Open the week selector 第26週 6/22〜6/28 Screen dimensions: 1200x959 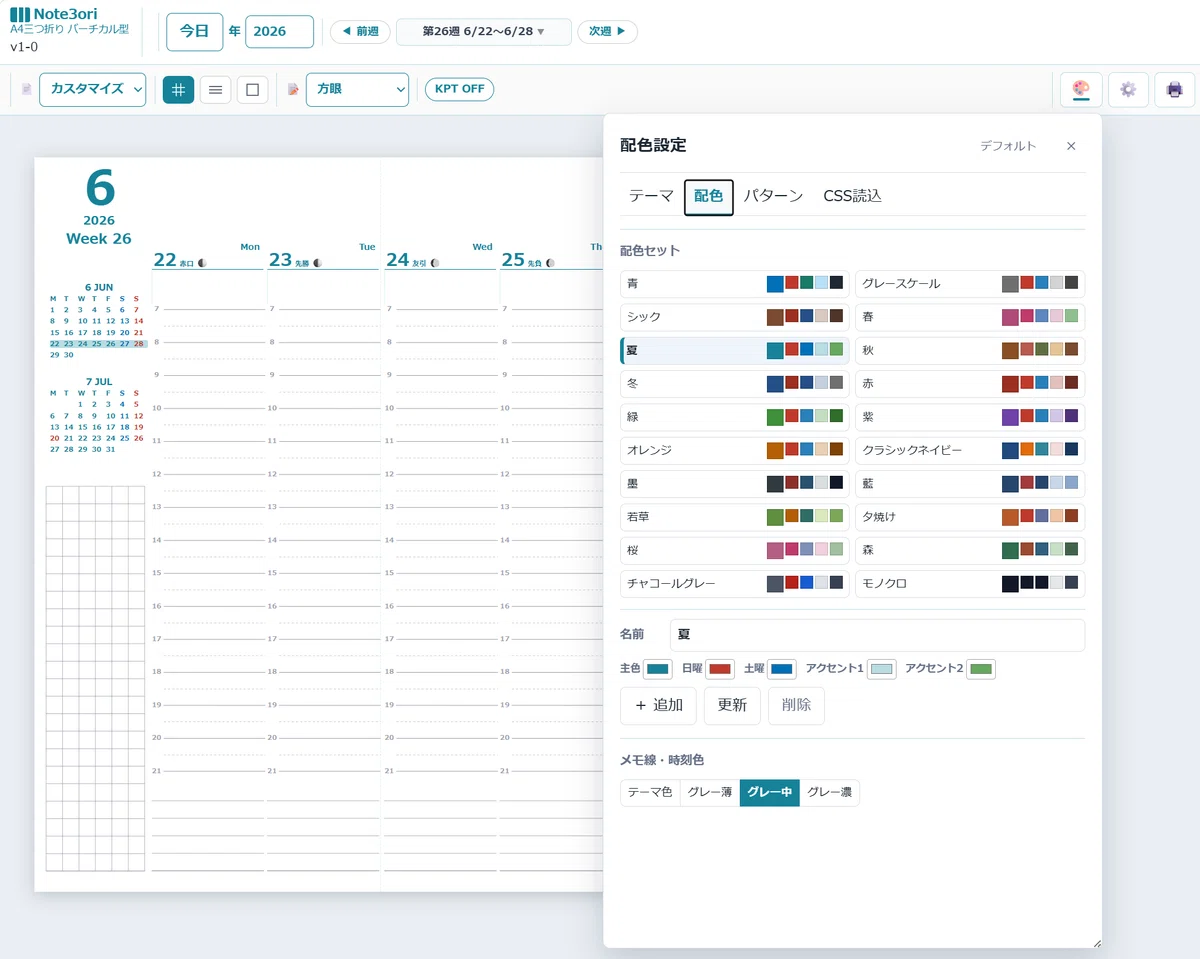click(484, 32)
